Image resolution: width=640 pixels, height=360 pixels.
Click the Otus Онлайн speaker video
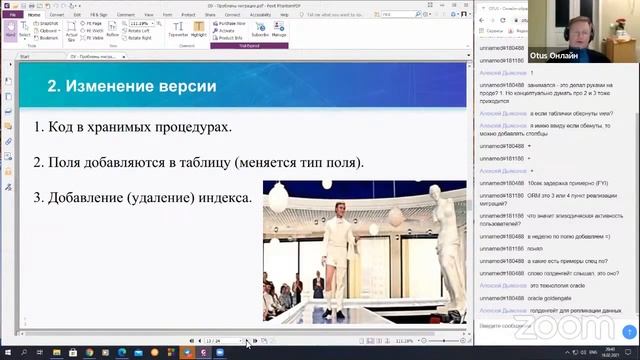pos(584,31)
